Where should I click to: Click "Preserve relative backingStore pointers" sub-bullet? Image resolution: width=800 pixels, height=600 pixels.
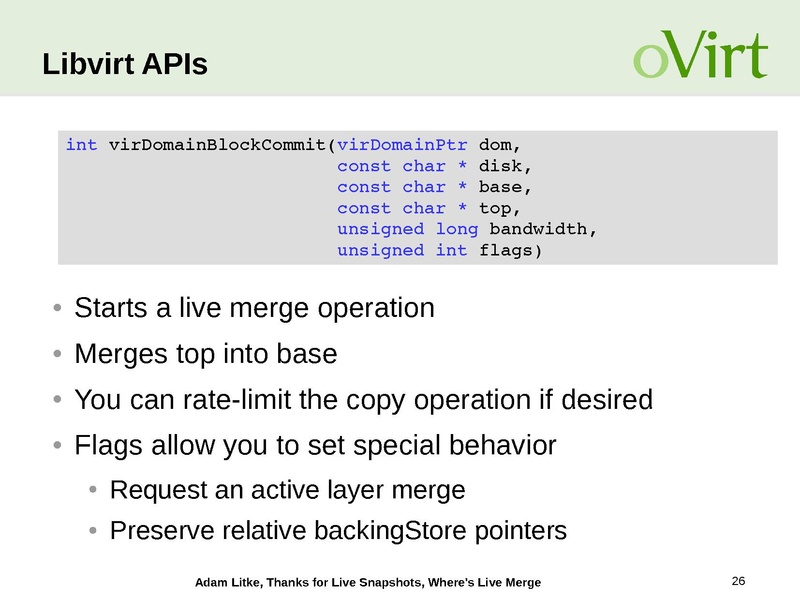coord(338,530)
